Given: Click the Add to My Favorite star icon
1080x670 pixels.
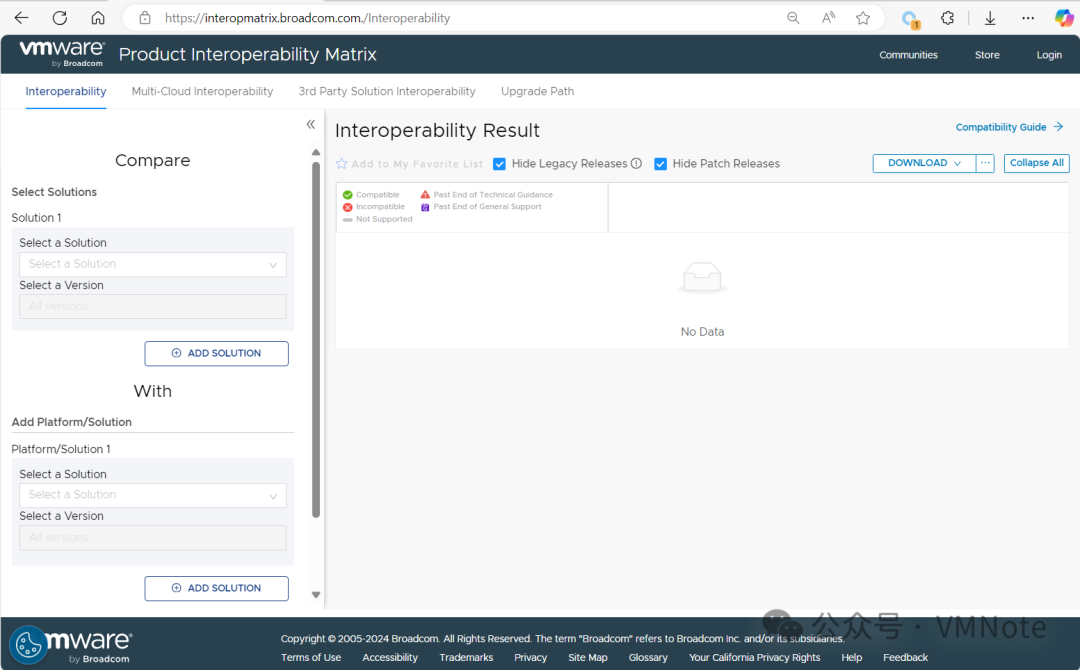Looking at the screenshot, I should [342, 164].
